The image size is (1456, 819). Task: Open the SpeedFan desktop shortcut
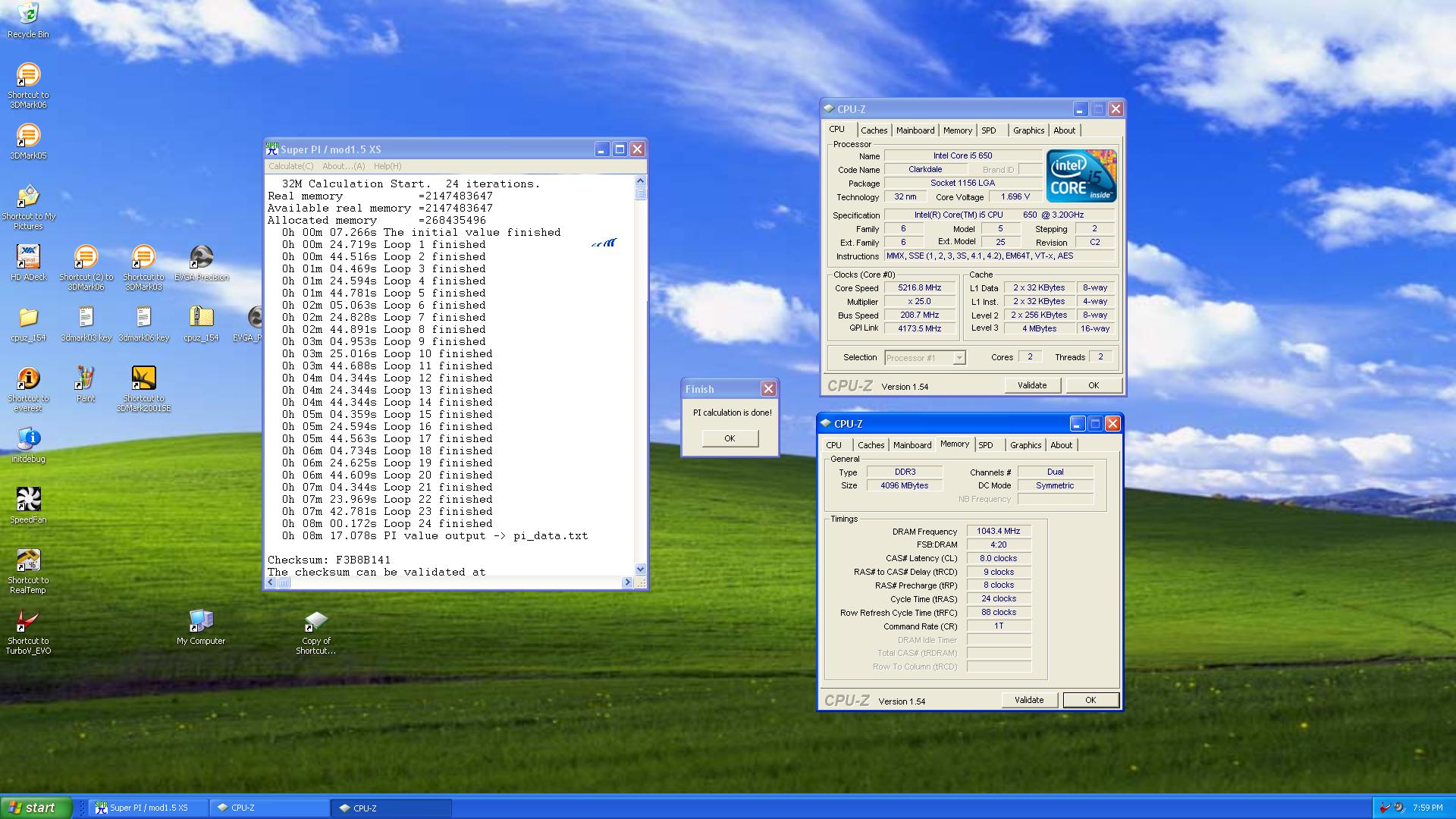pos(28,500)
